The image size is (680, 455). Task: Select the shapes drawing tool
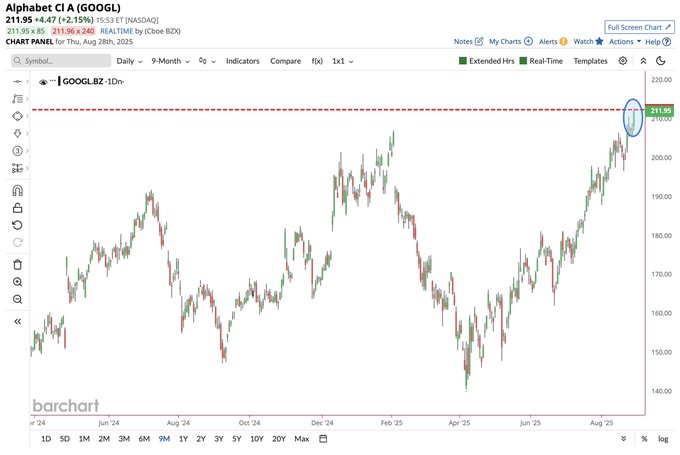coord(17,116)
